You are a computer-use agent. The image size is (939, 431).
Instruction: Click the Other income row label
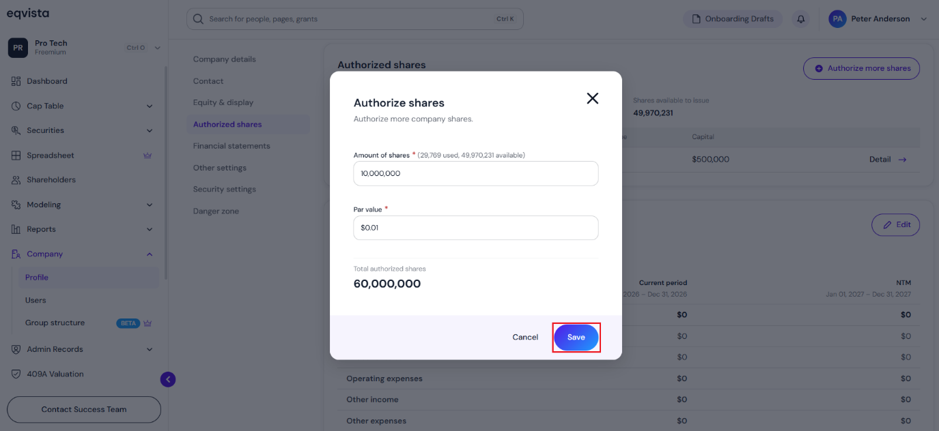[372, 400]
